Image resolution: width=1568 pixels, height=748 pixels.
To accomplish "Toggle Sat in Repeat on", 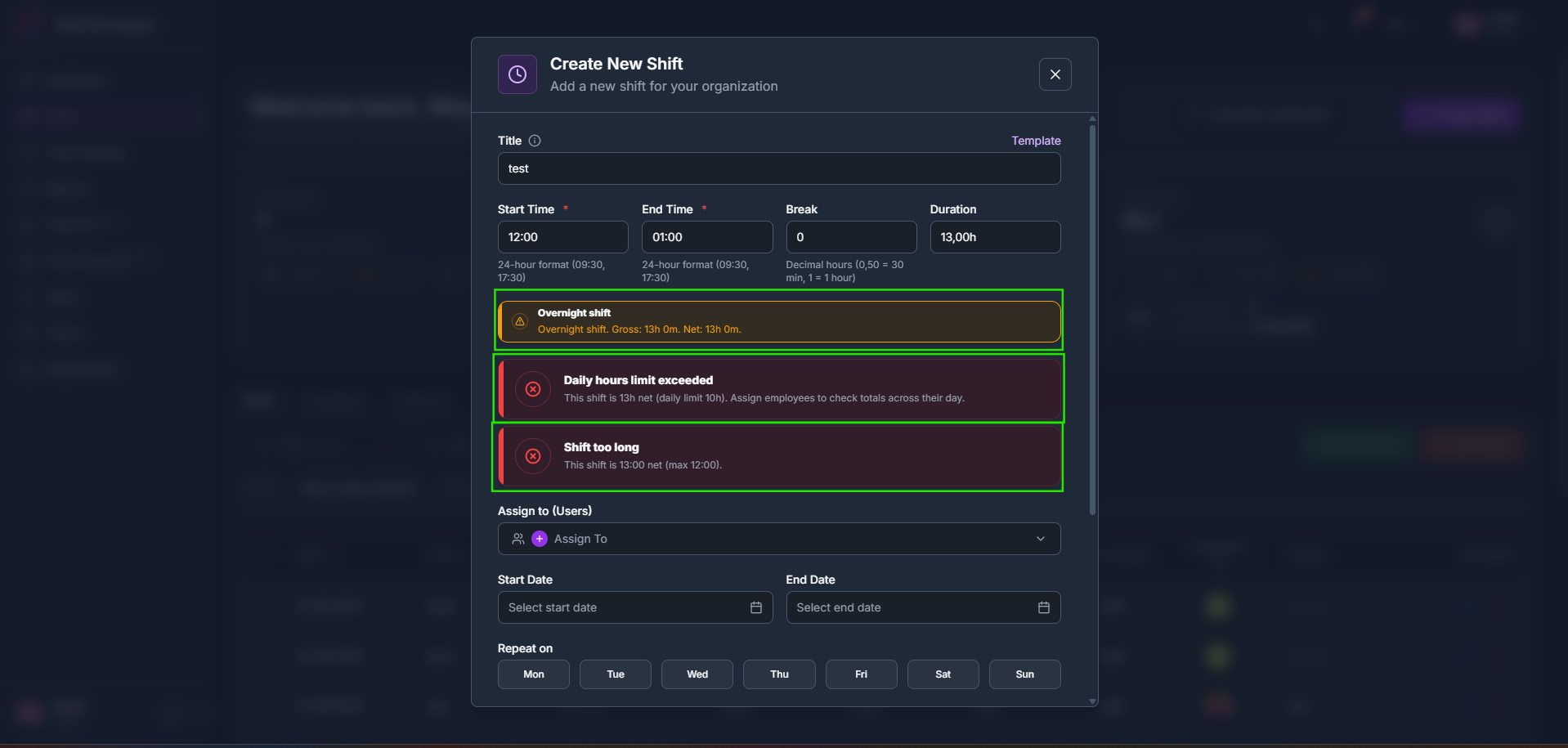I will click(x=943, y=674).
